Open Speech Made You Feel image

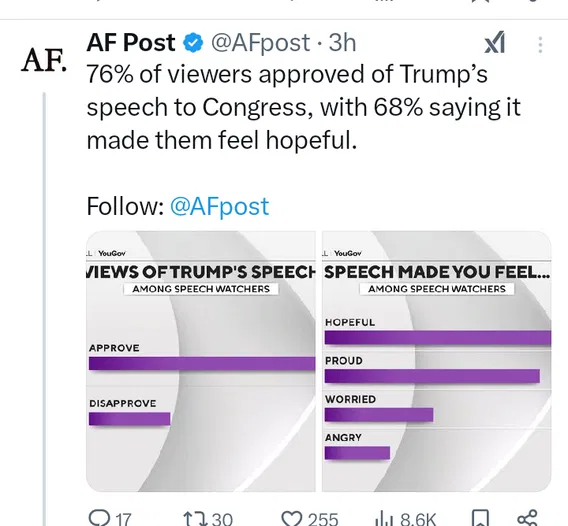(x=437, y=361)
